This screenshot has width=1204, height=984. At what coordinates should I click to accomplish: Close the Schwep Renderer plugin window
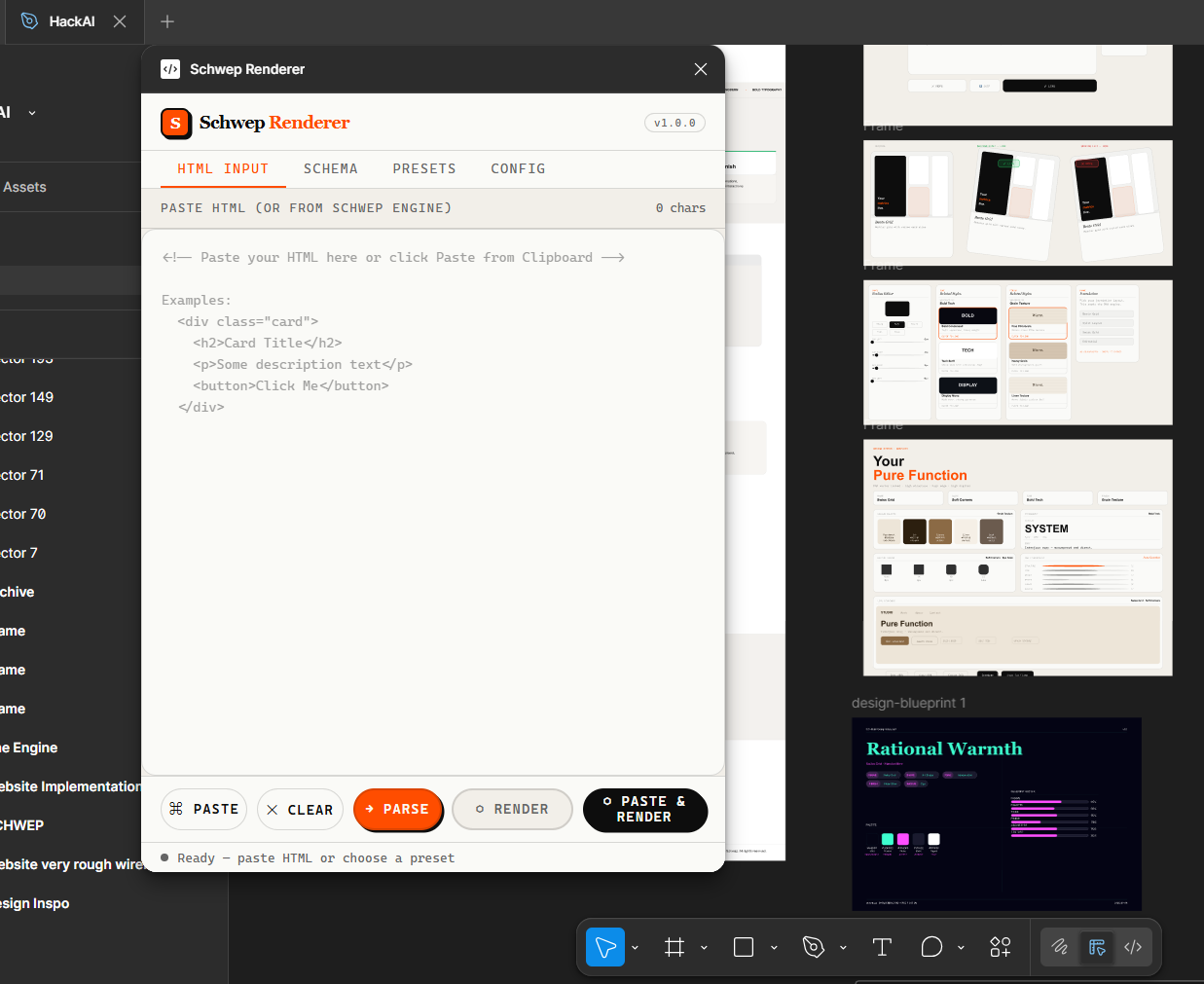(701, 69)
